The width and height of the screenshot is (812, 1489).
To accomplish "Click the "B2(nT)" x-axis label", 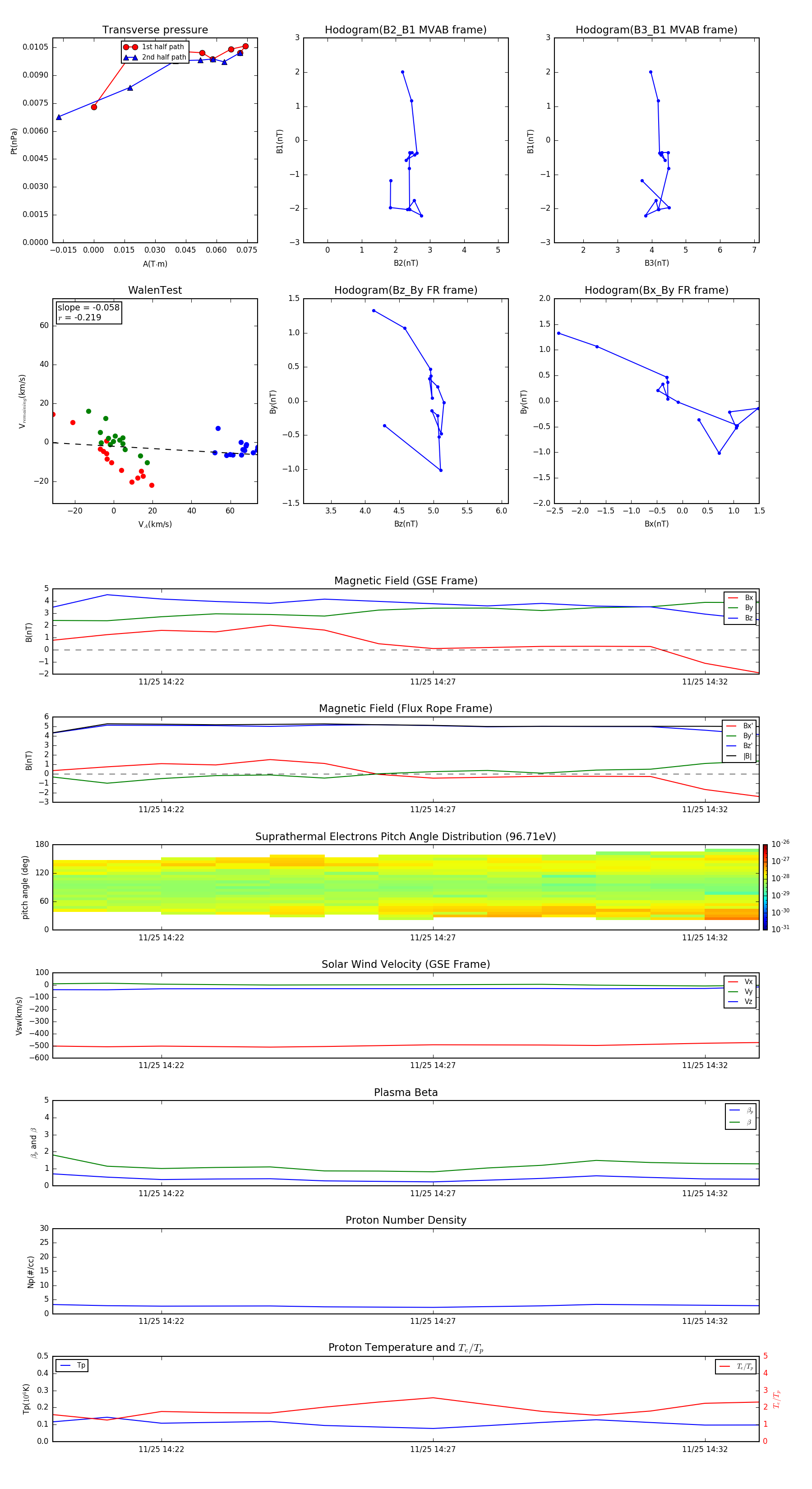I will coord(406,263).
